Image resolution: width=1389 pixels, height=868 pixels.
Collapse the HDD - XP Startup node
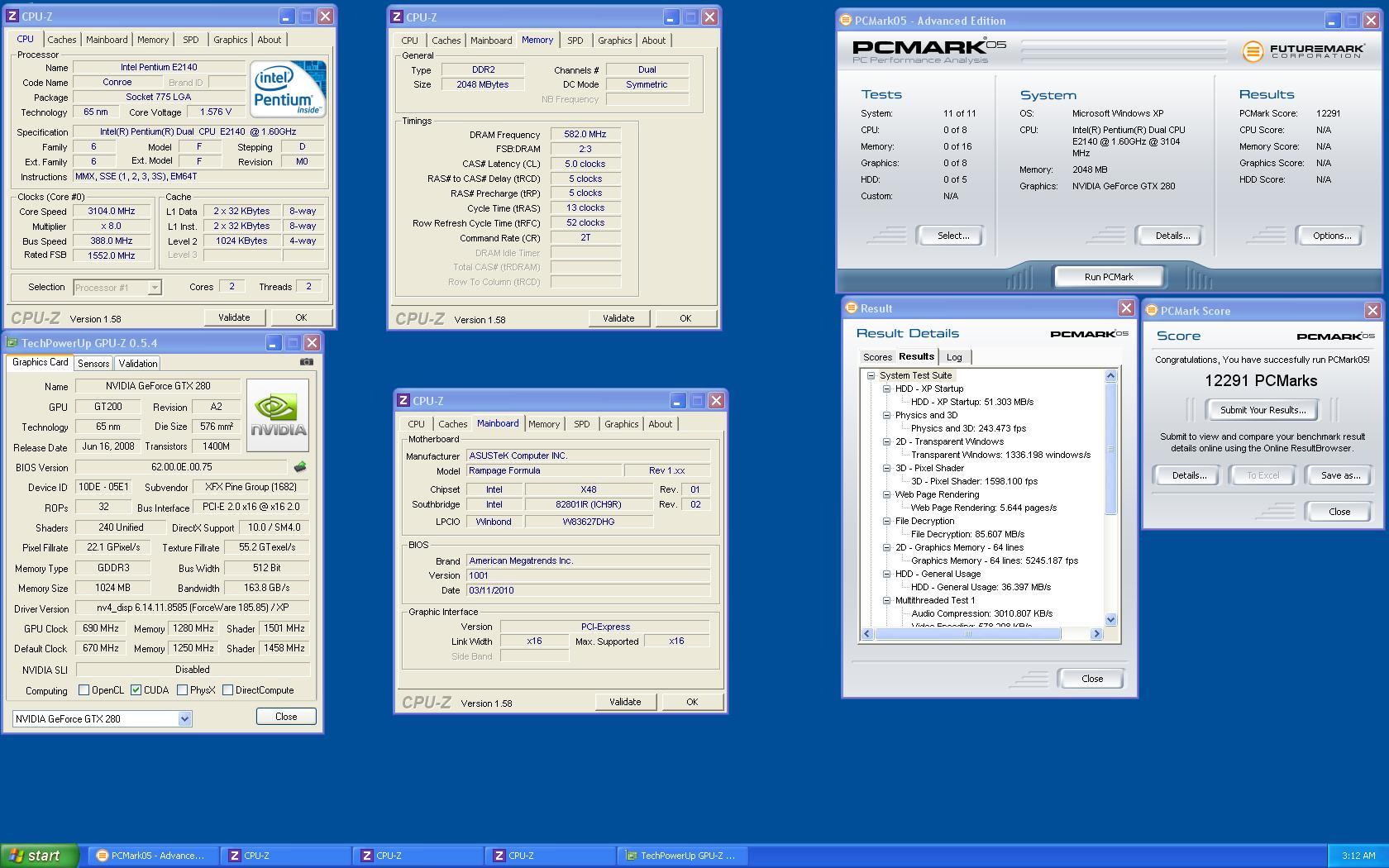(x=886, y=389)
